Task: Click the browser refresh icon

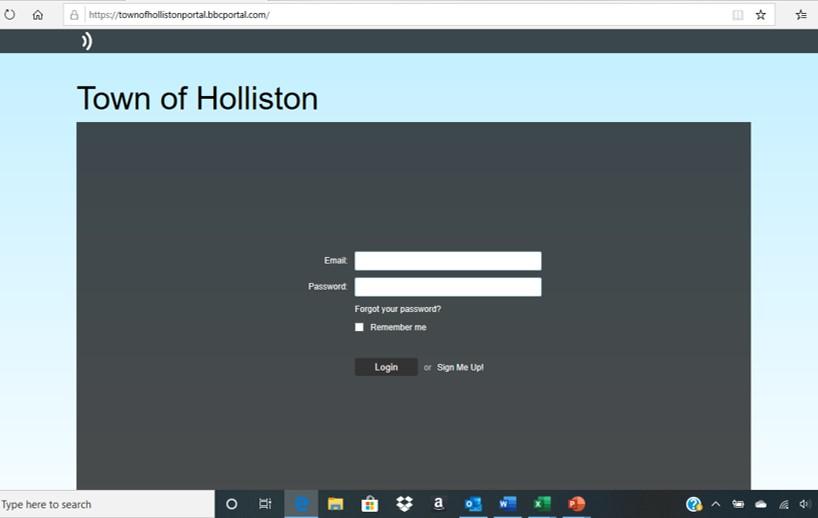Action: point(9,15)
